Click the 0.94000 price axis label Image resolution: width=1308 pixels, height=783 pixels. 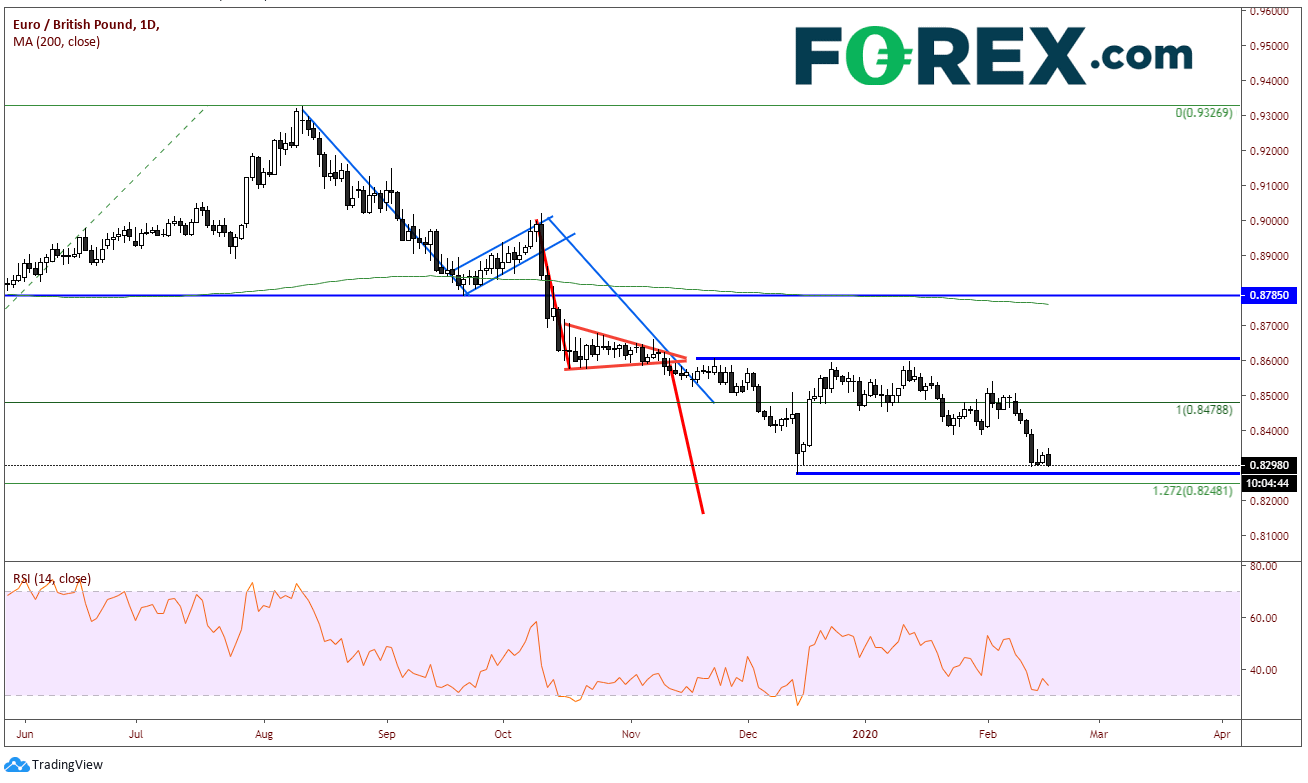1267,81
